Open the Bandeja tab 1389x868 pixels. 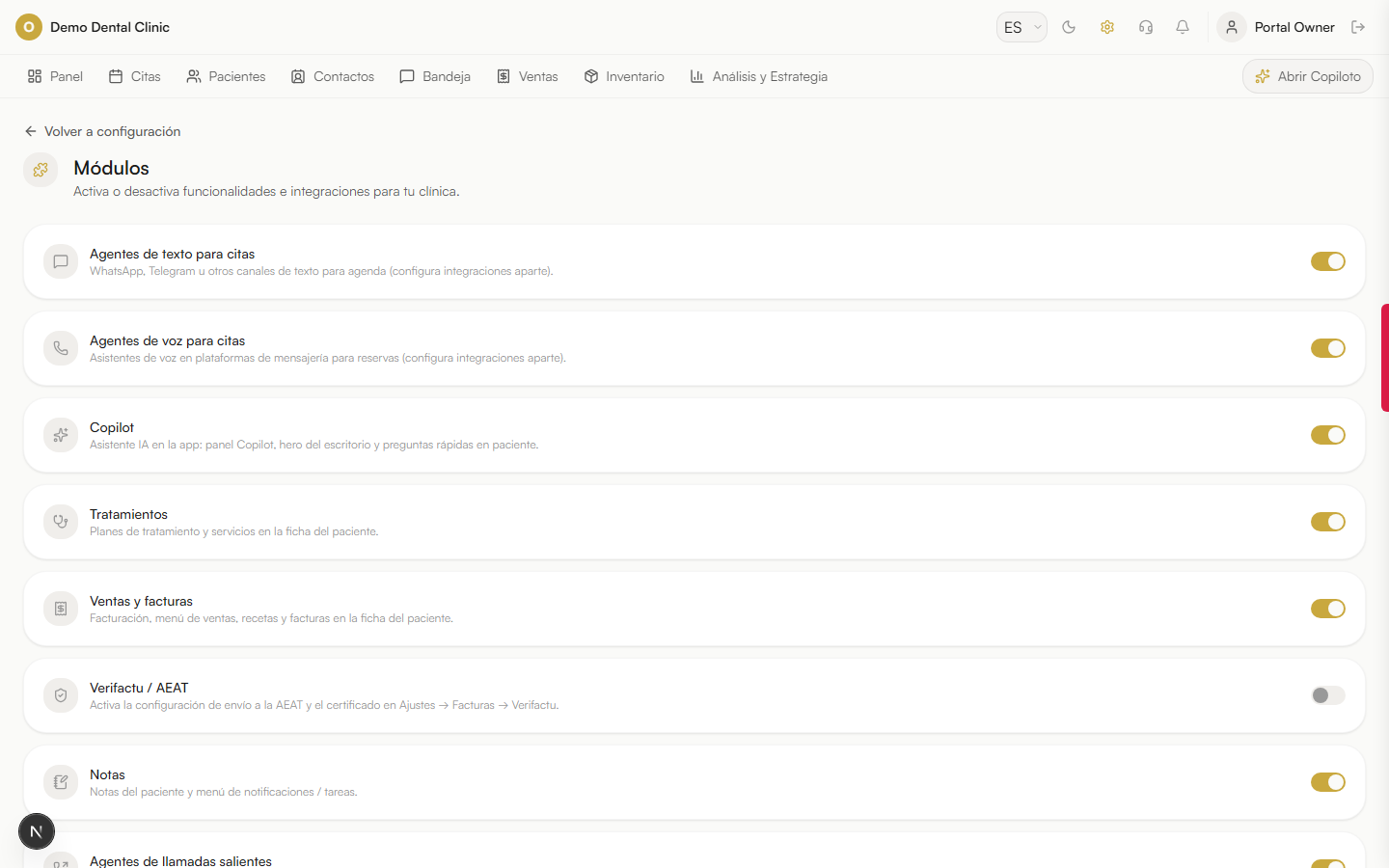[x=435, y=76]
